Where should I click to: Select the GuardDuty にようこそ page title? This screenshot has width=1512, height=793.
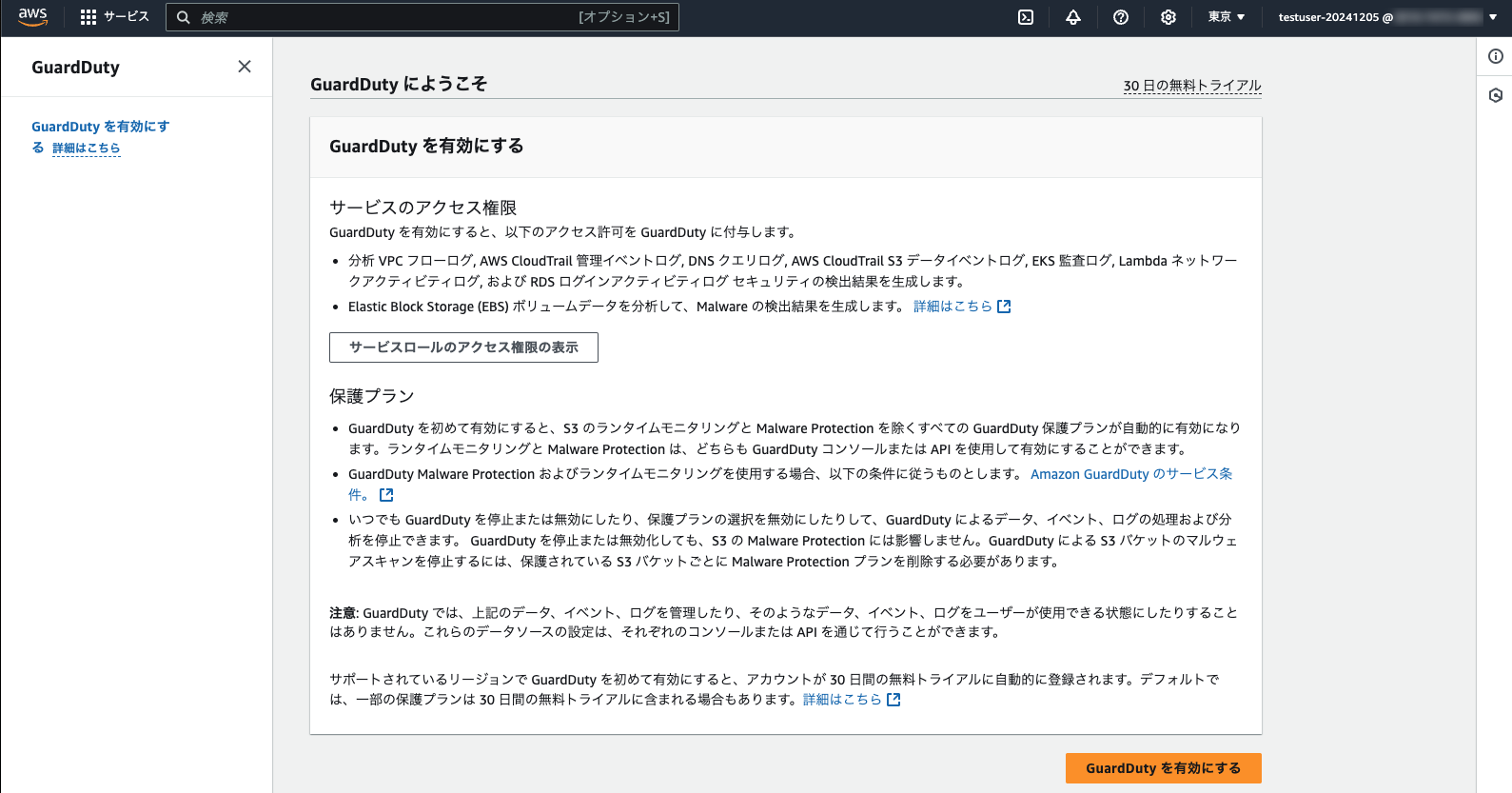399,84
